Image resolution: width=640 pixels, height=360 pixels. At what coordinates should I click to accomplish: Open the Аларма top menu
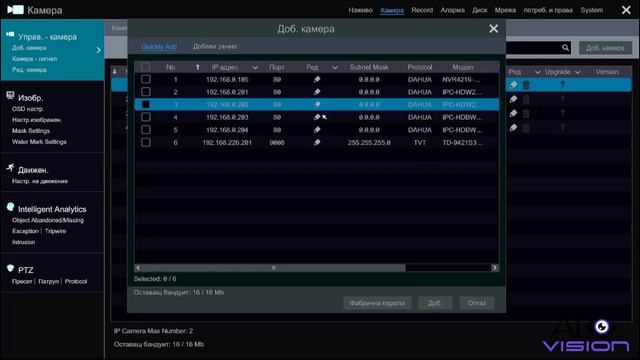point(452,10)
